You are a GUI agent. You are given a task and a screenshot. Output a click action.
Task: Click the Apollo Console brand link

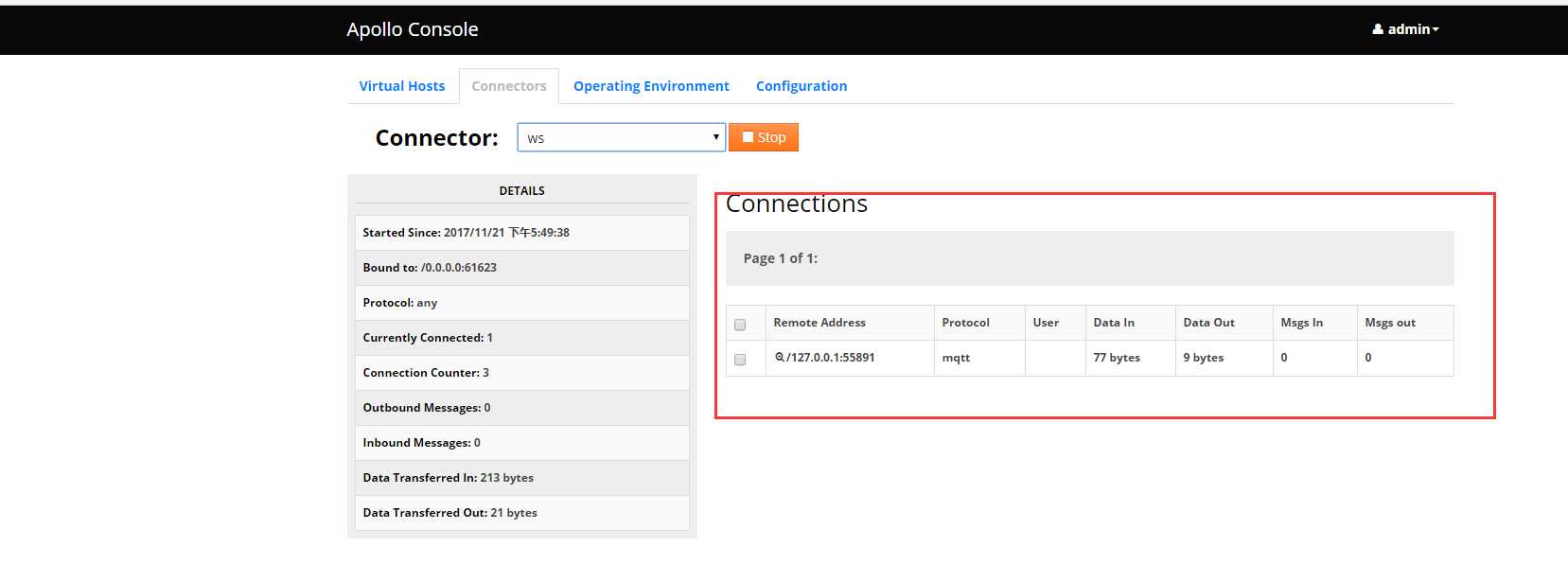click(413, 29)
